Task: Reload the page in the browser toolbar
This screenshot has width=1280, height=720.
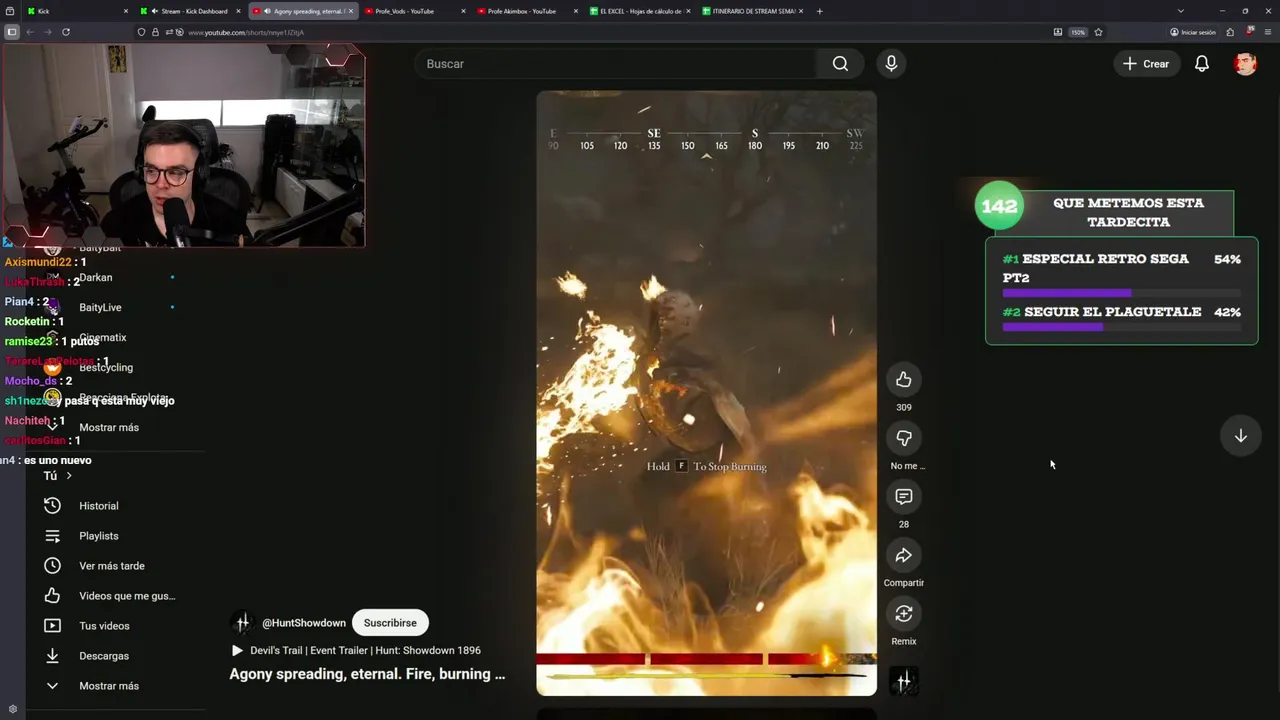Action: click(x=66, y=32)
